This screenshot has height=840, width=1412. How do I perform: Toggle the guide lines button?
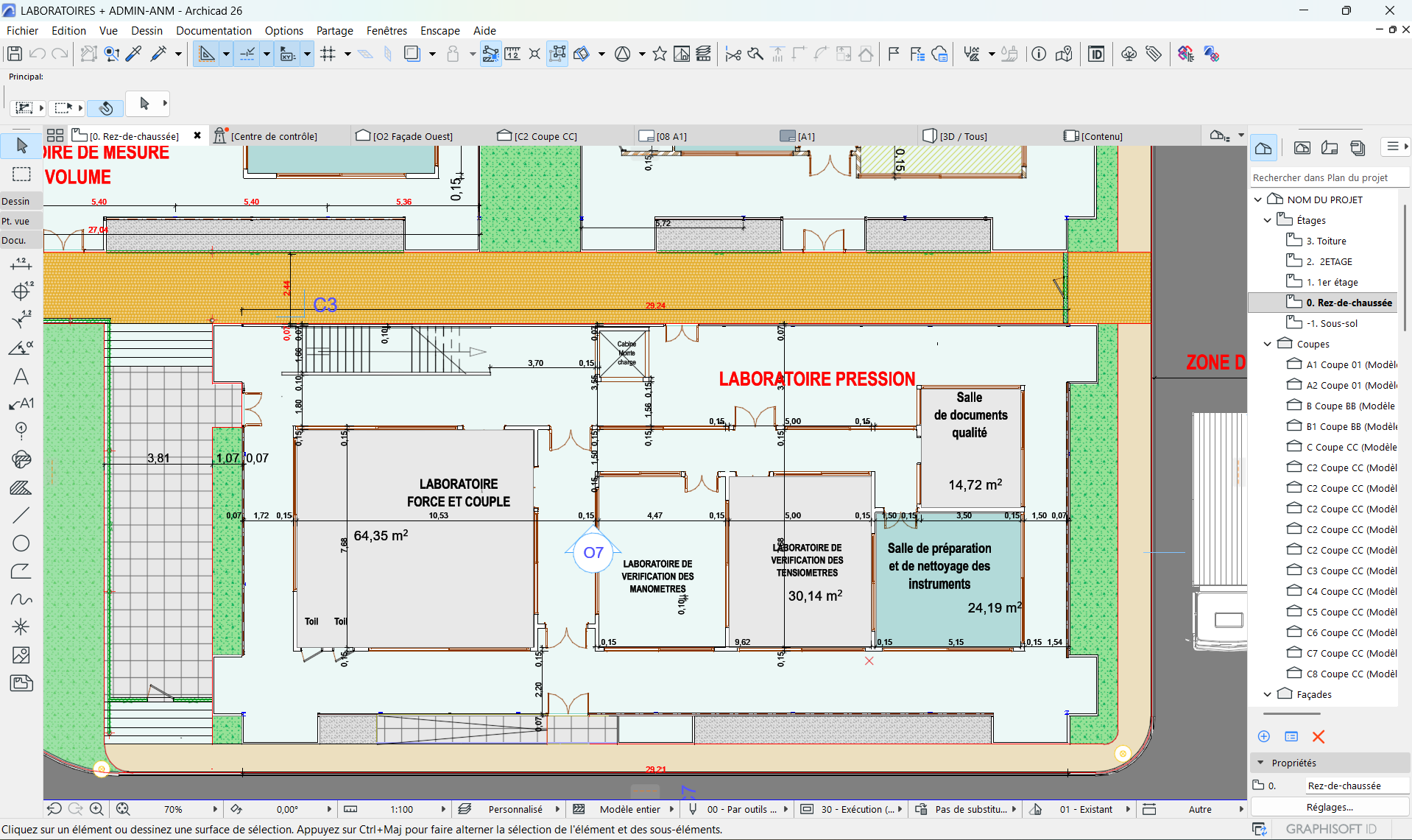point(207,54)
